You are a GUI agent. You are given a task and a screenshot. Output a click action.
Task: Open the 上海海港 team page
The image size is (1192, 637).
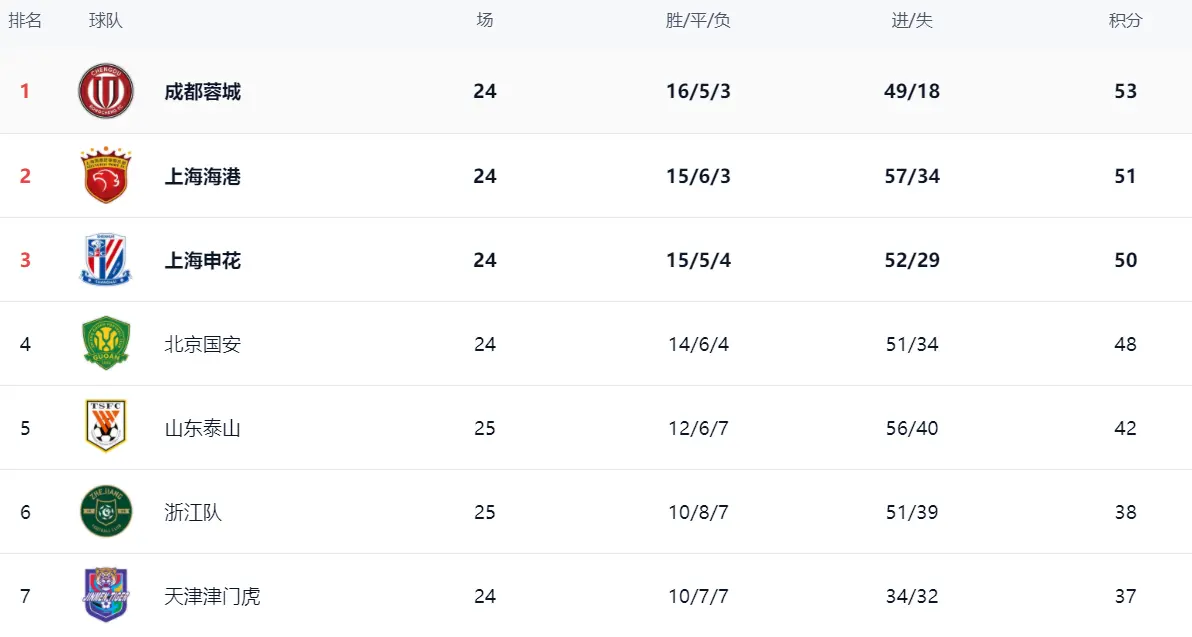(x=203, y=177)
